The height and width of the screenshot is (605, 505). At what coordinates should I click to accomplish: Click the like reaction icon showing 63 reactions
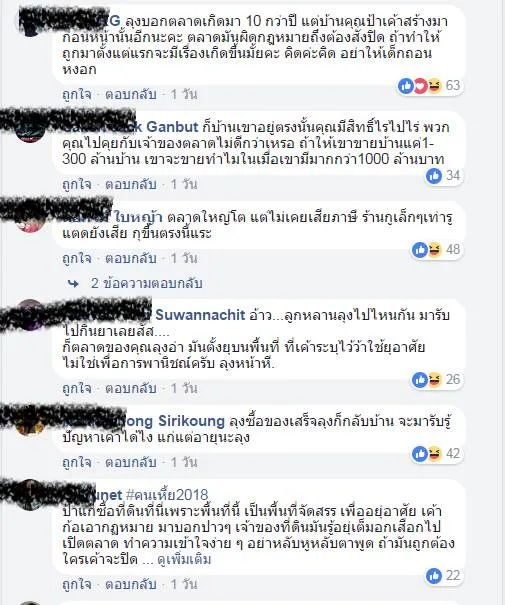[x=406, y=86]
